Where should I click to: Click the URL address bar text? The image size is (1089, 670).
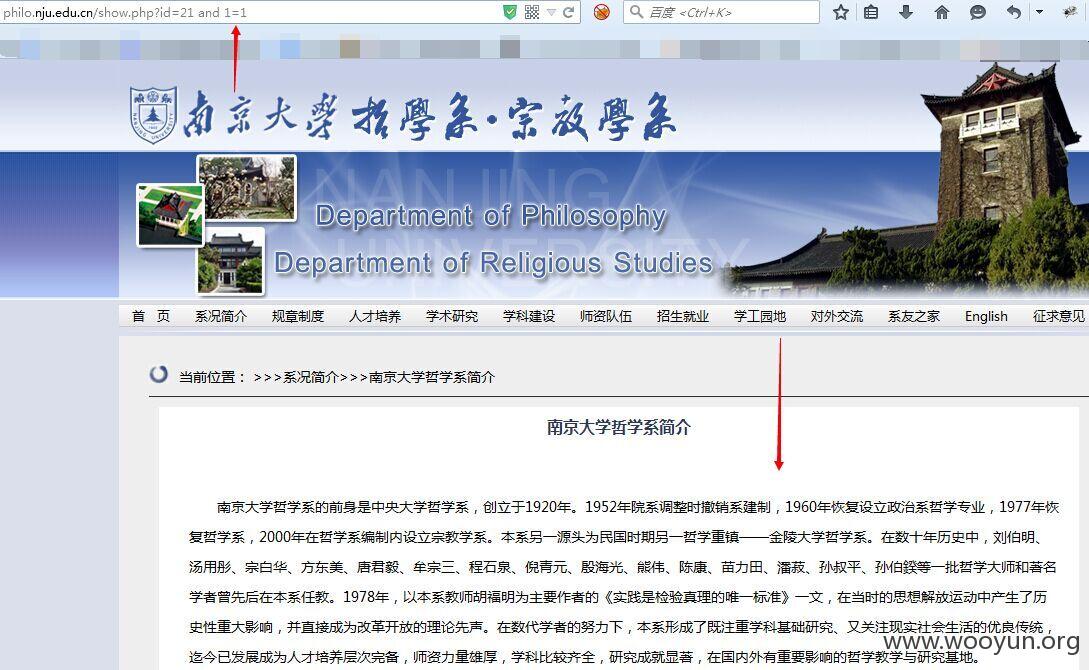[125, 12]
